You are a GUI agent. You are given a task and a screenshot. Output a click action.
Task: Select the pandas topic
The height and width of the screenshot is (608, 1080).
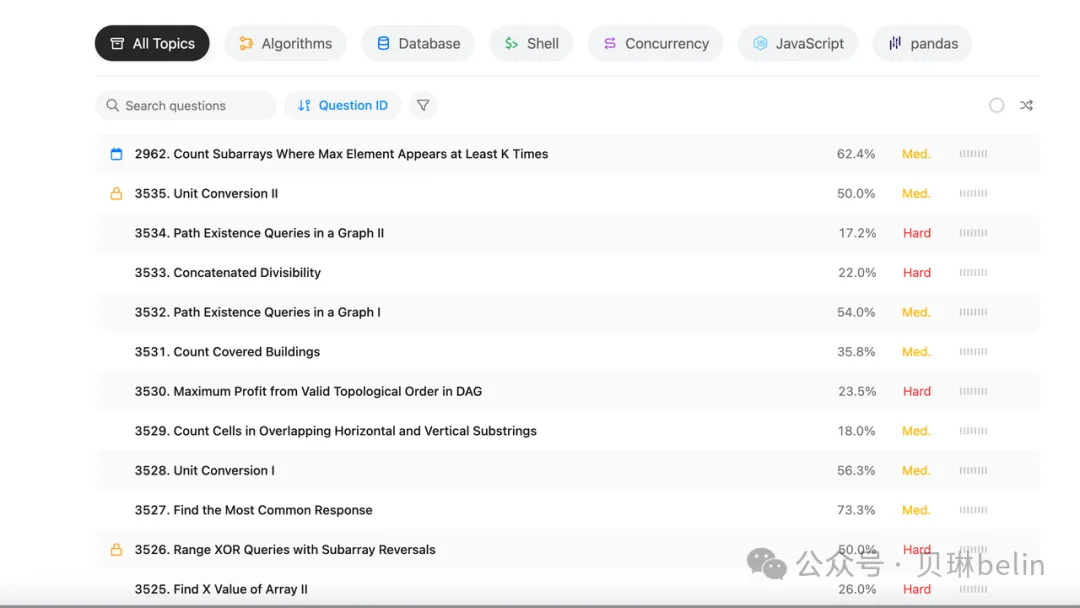pyautogui.click(x=922, y=43)
